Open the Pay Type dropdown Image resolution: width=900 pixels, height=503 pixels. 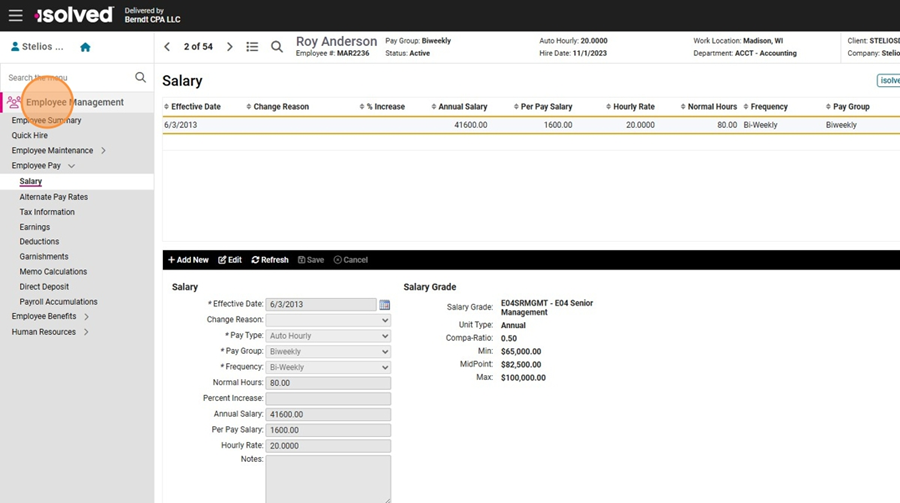[x=328, y=336]
